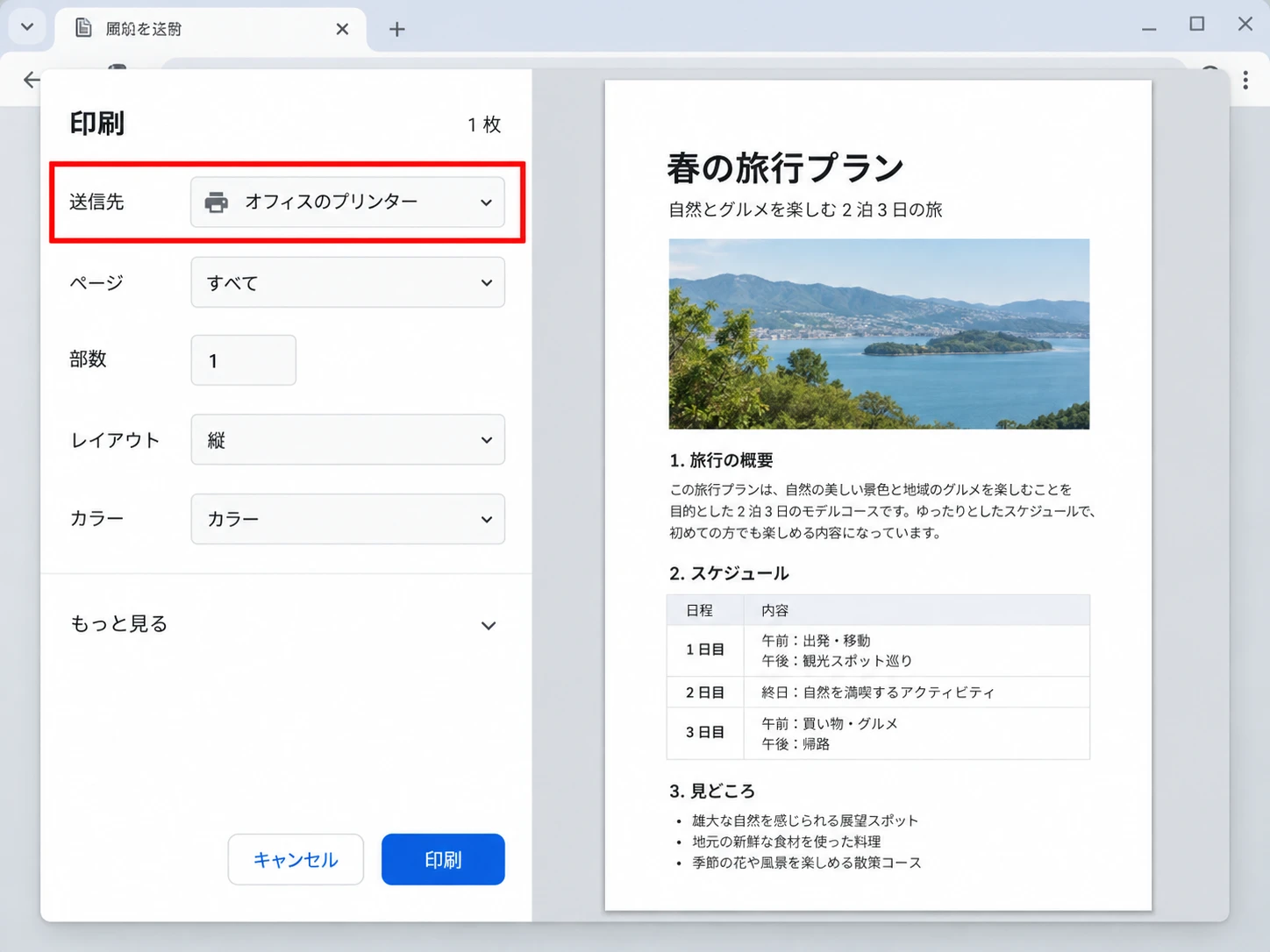The height and width of the screenshot is (952, 1270).
Task: Click the "ページ" label
Action: [96, 282]
